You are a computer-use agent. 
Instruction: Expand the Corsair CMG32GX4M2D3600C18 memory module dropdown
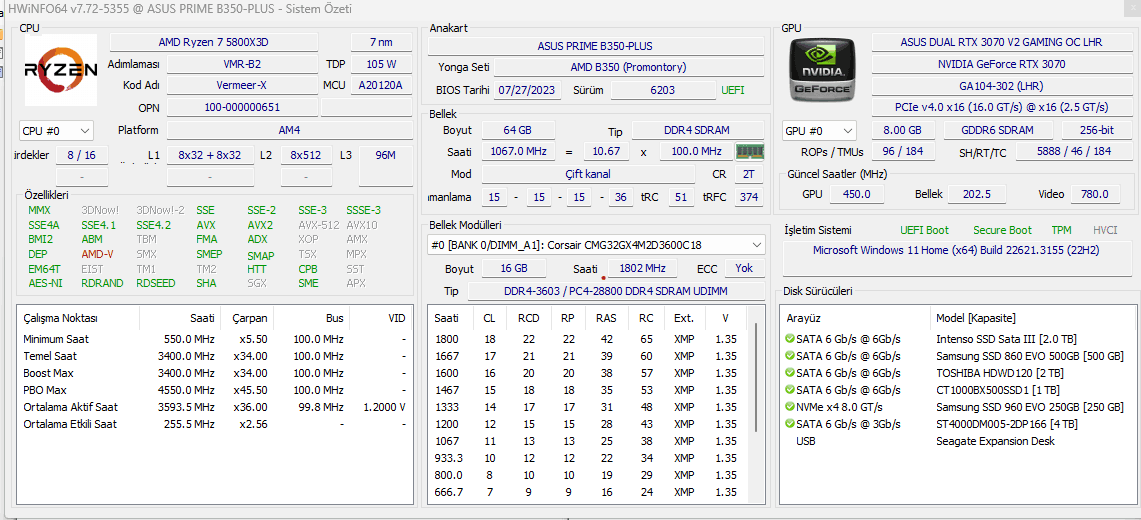point(596,244)
